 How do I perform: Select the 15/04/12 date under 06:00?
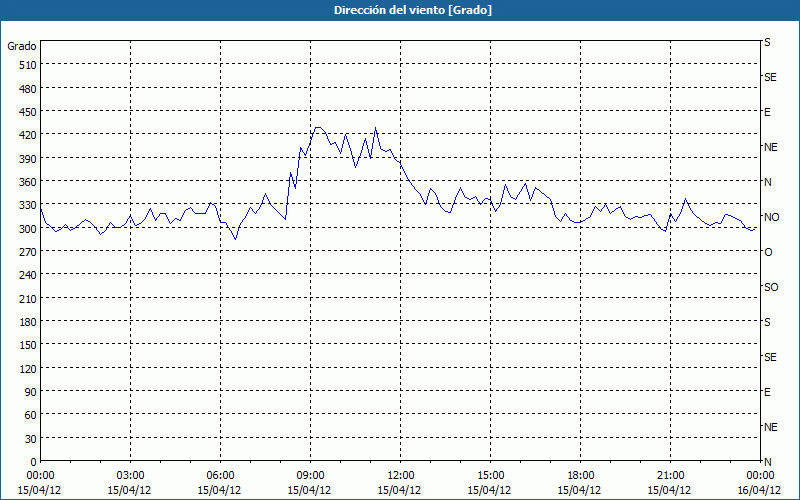click(219, 490)
